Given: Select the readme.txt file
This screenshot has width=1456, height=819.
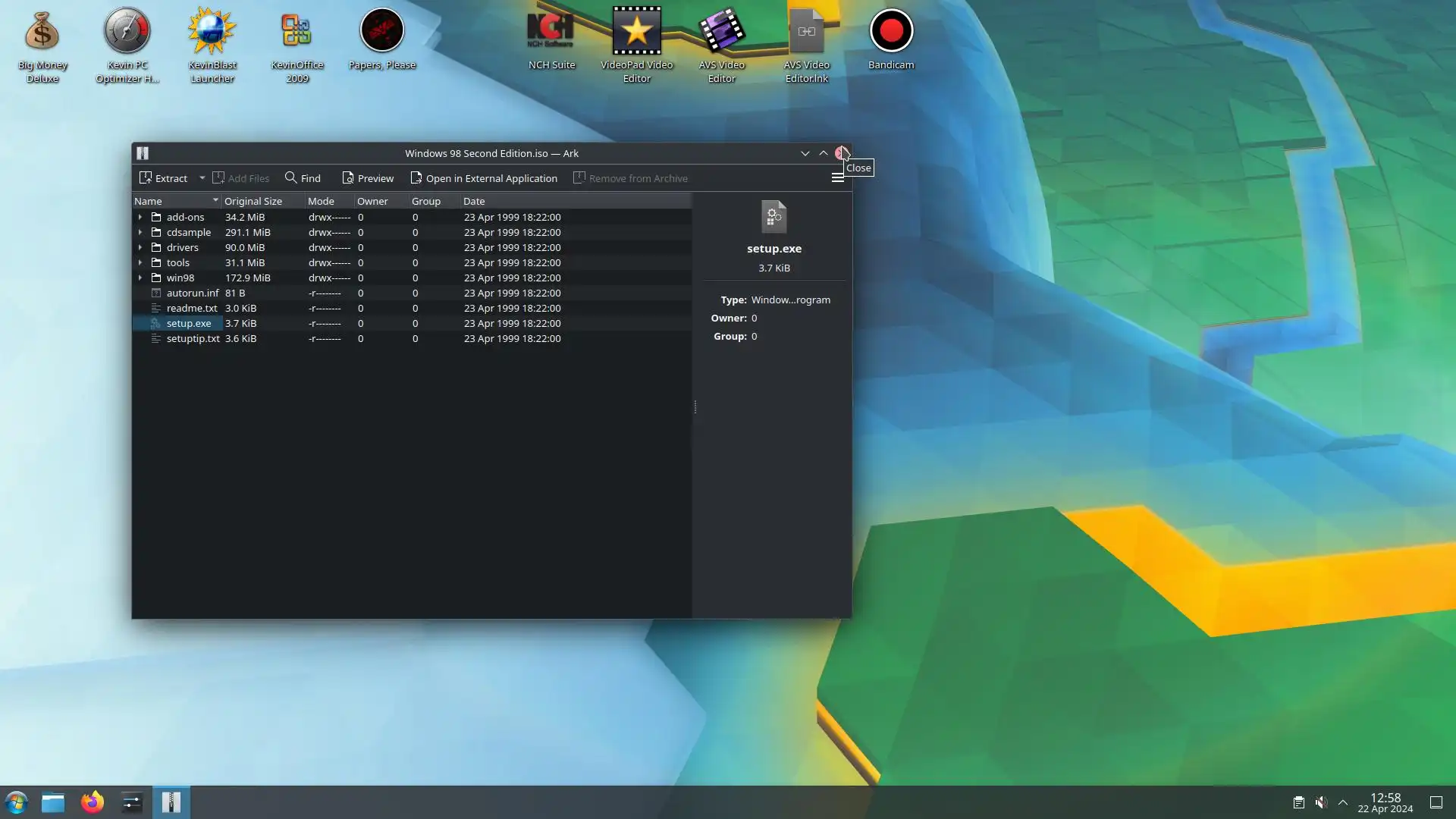Looking at the screenshot, I should point(191,308).
